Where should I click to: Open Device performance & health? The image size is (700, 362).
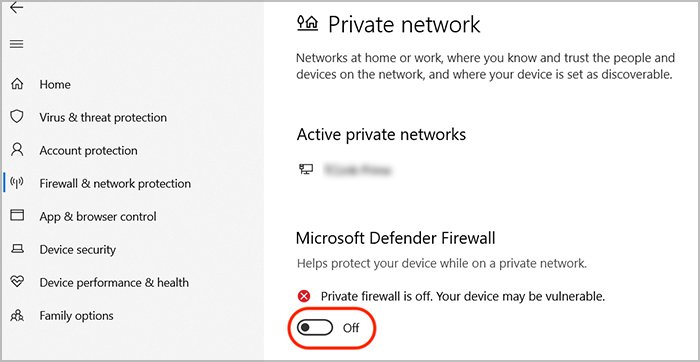[114, 283]
